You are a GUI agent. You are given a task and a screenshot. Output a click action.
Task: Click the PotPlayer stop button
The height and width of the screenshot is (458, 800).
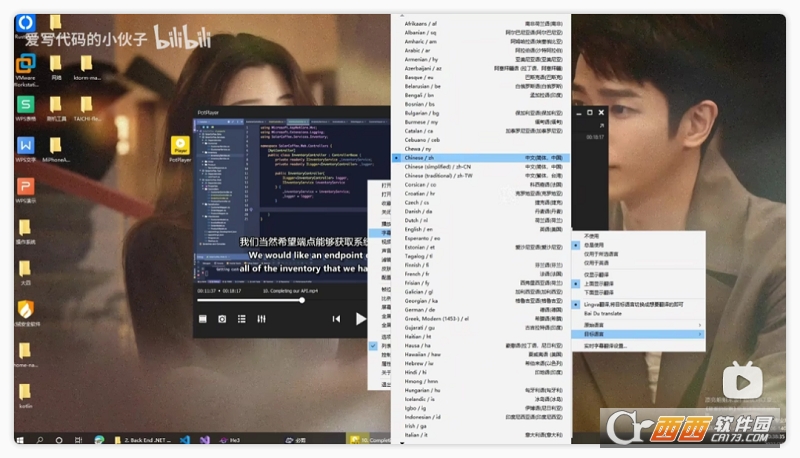(x=203, y=319)
